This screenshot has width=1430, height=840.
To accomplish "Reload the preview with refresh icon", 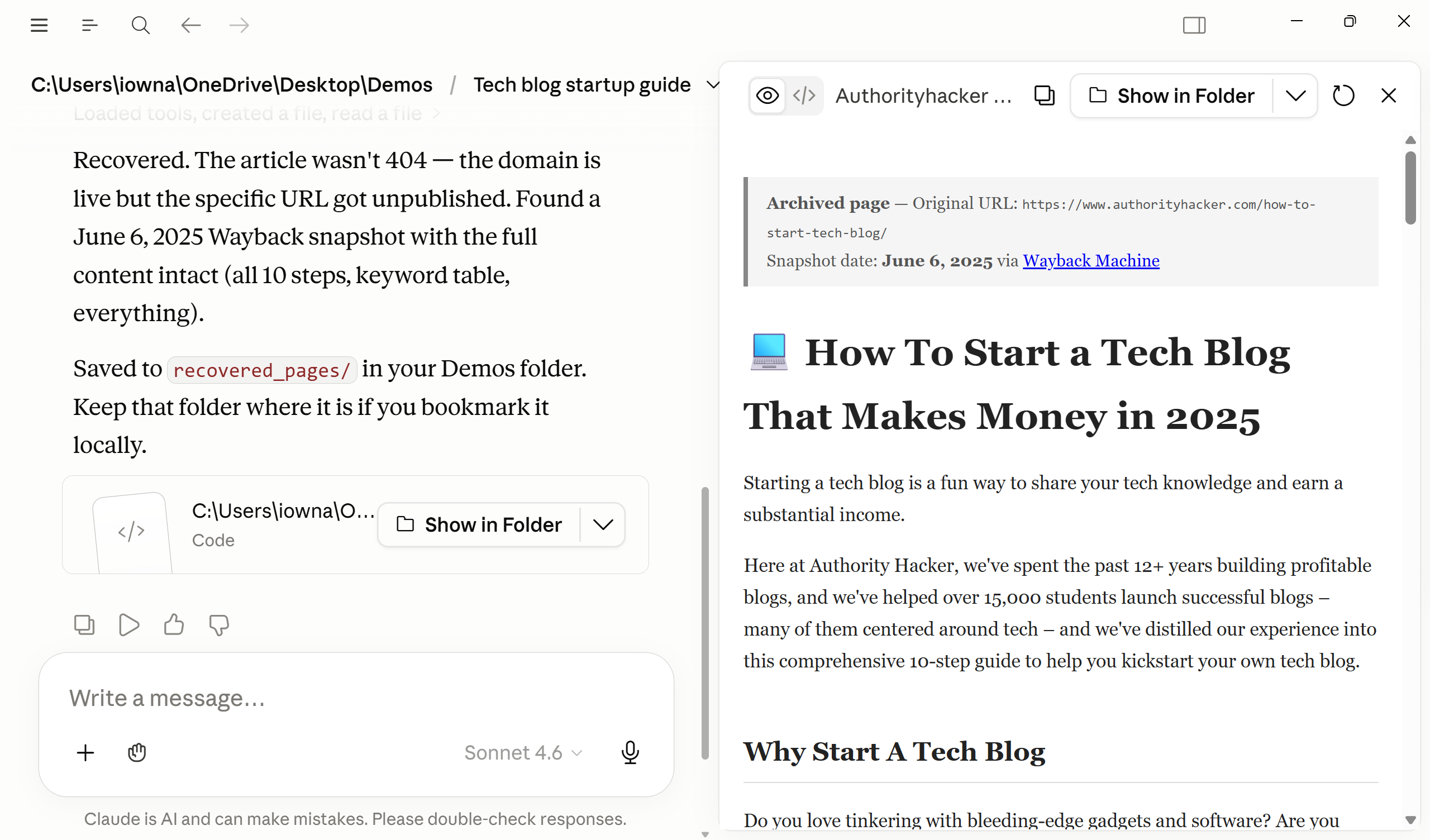I will tap(1343, 96).
